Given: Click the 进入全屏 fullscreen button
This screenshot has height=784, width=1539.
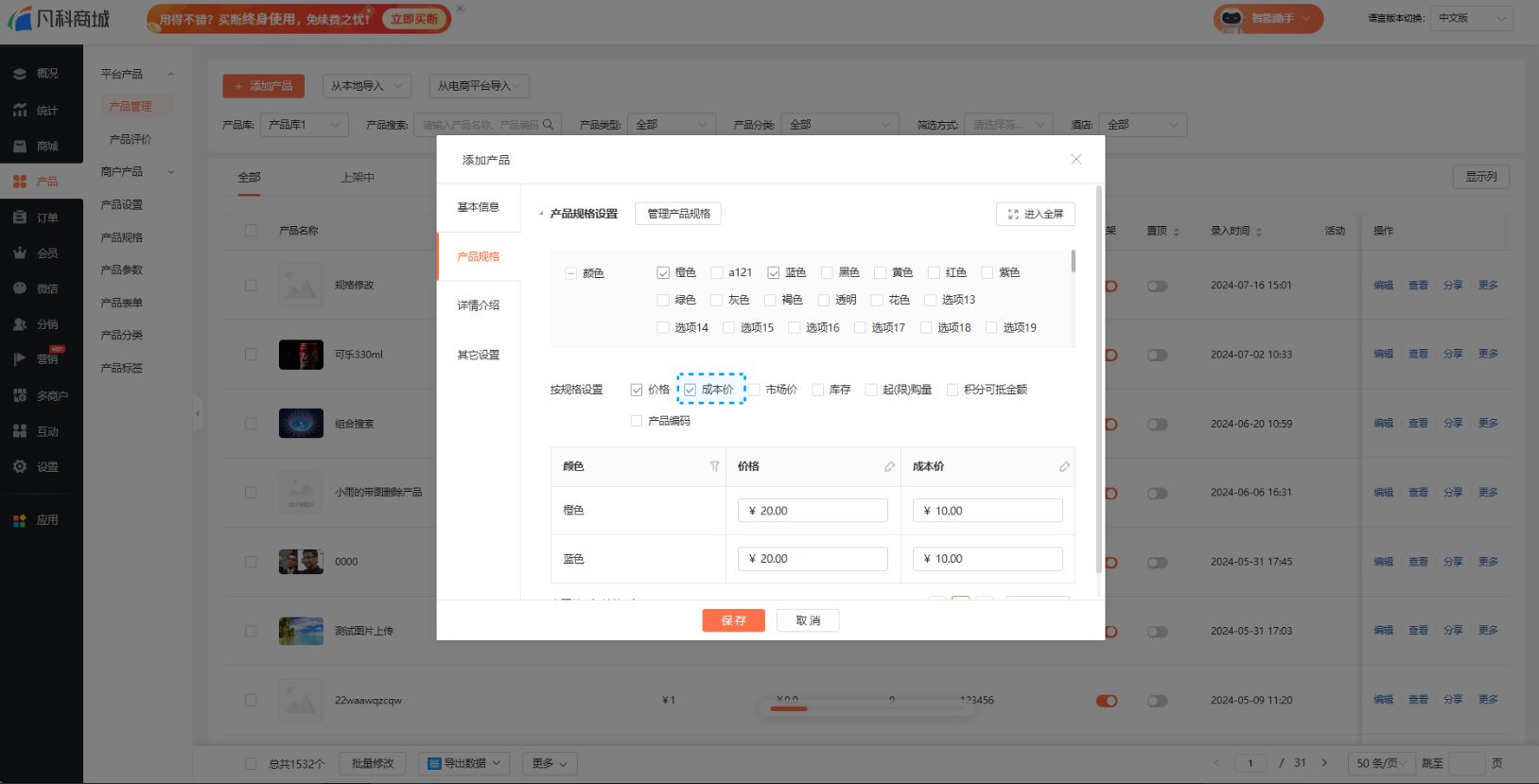Looking at the screenshot, I should 1036,214.
